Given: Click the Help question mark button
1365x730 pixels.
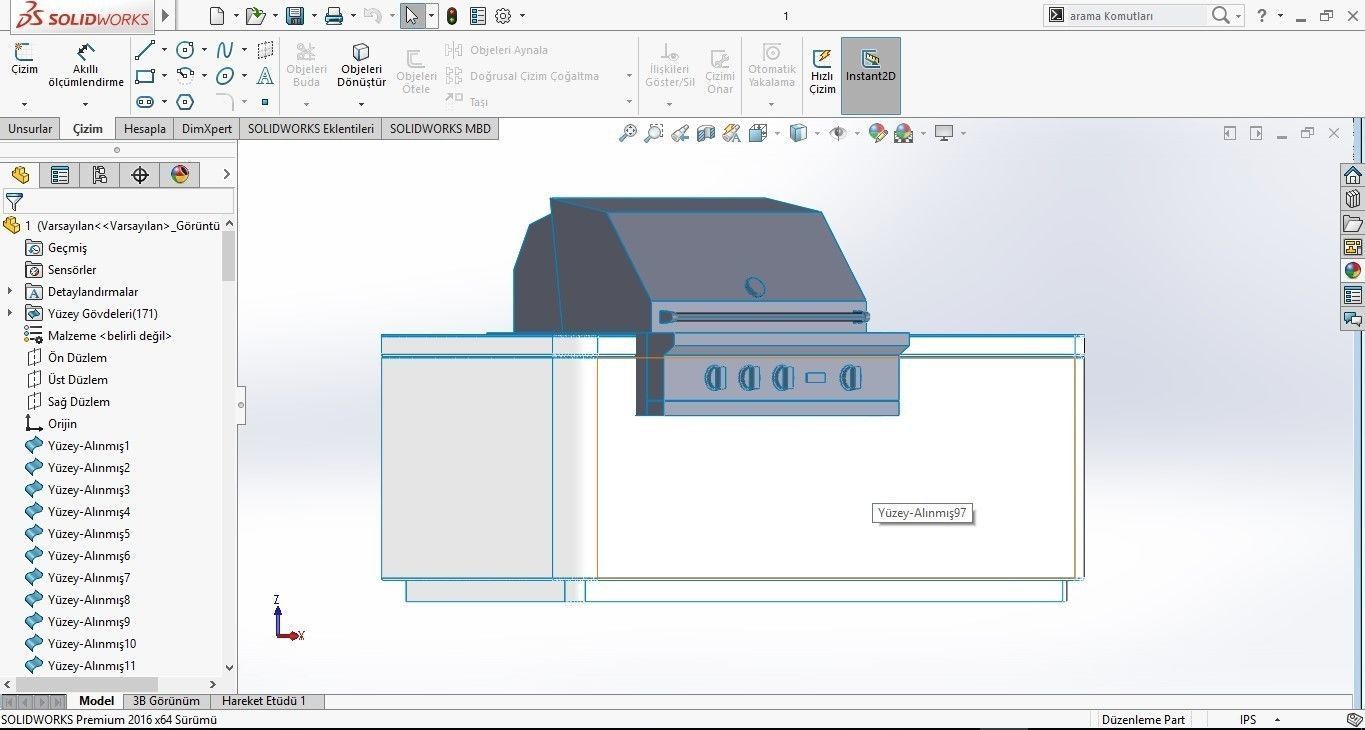Looking at the screenshot, I should [1263, 16].
